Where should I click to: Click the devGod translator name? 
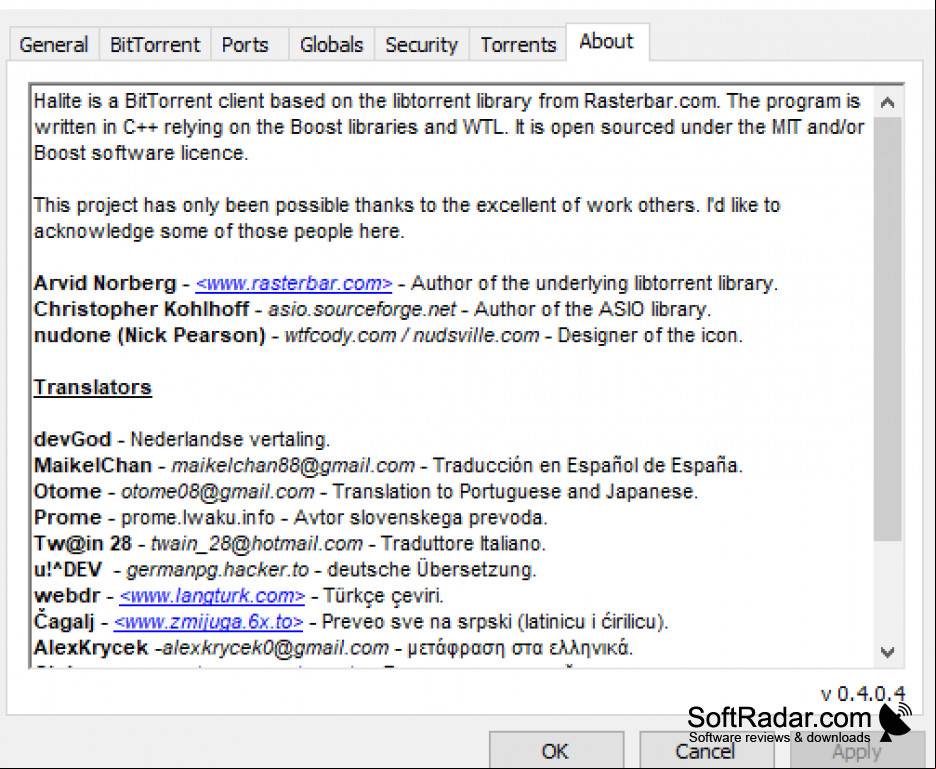73,439
